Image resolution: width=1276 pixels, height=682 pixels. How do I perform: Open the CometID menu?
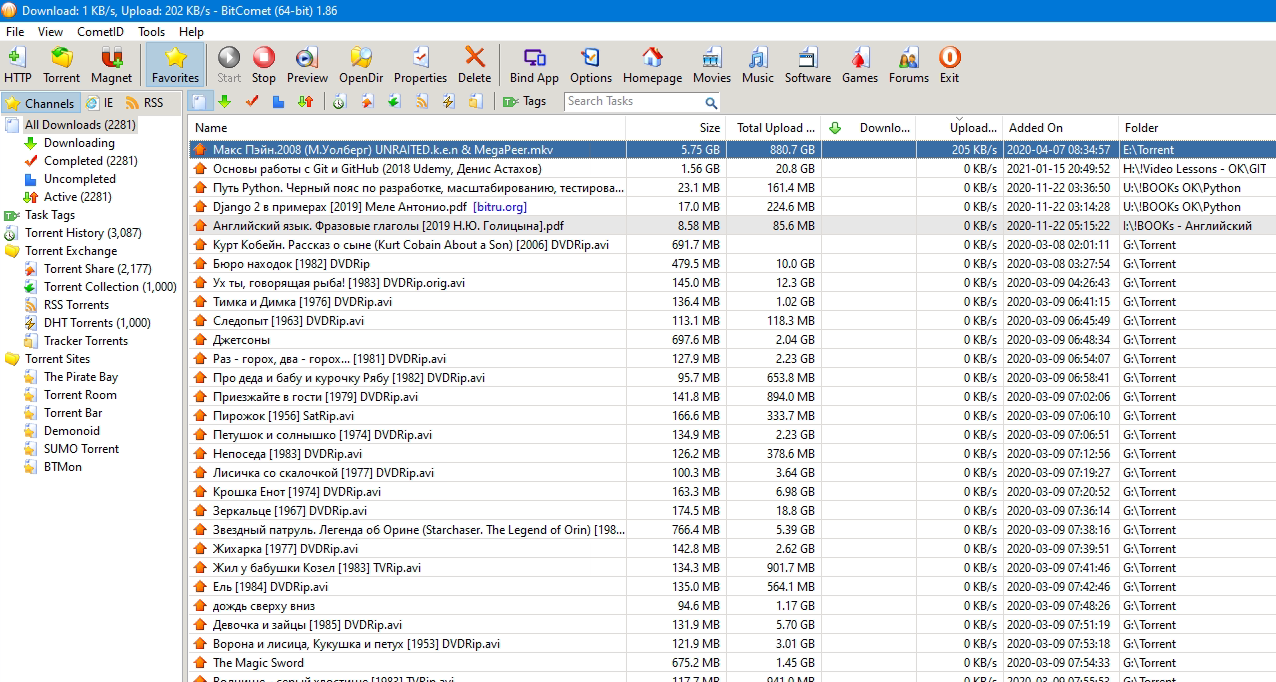(100, 31)
